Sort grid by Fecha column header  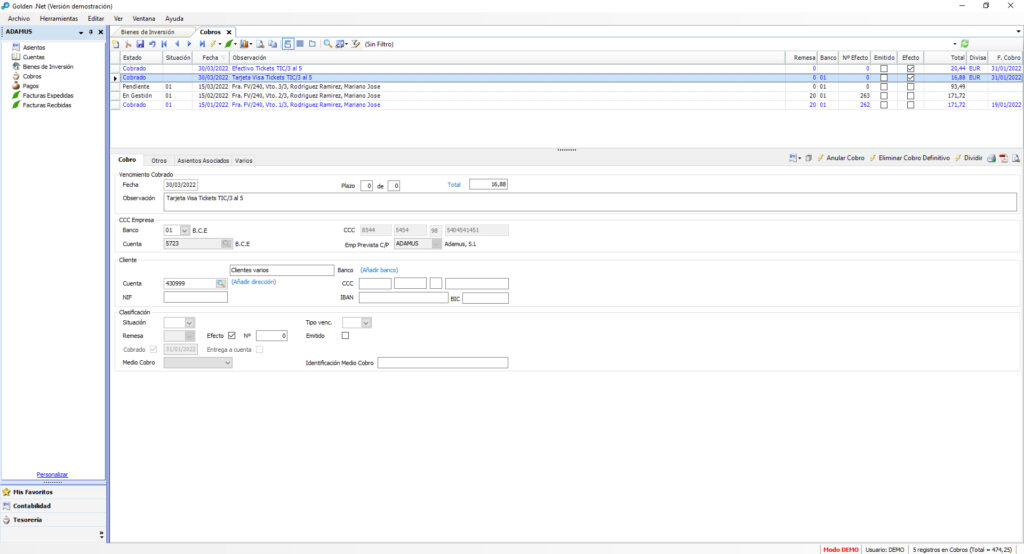[210, 57]
